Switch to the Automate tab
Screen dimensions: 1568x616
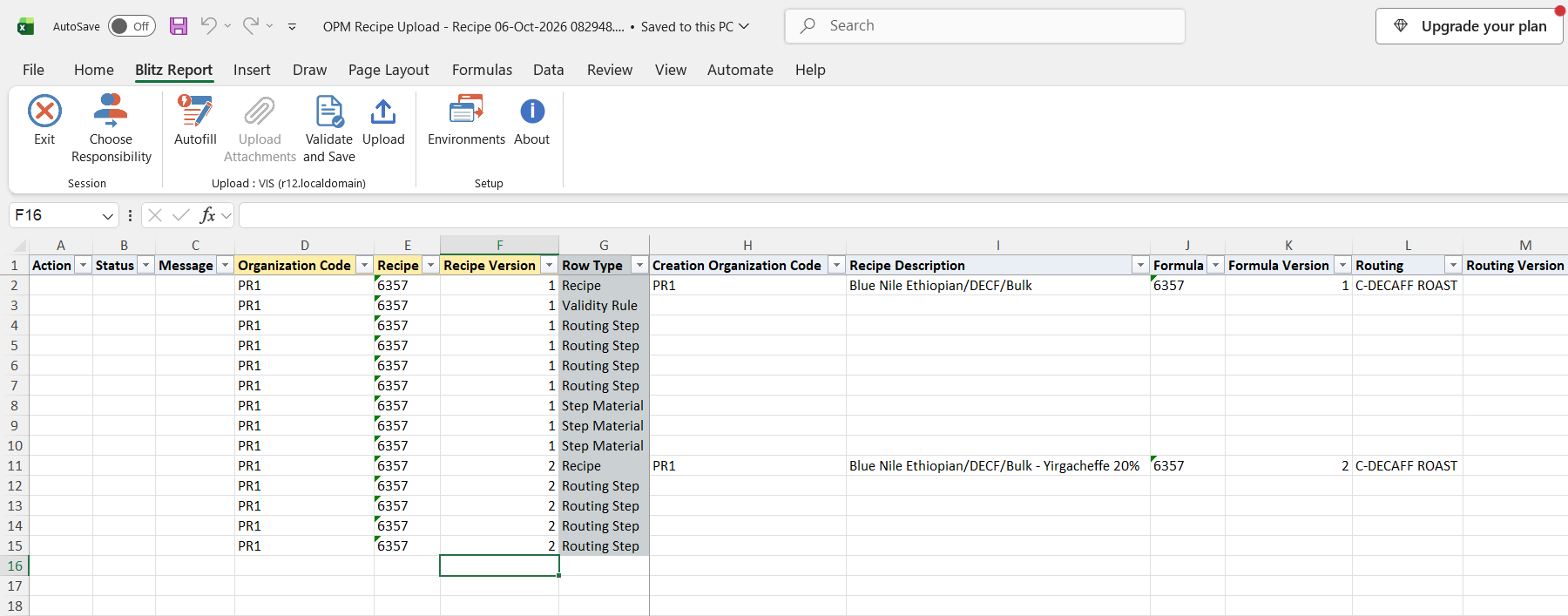(740, 70)
